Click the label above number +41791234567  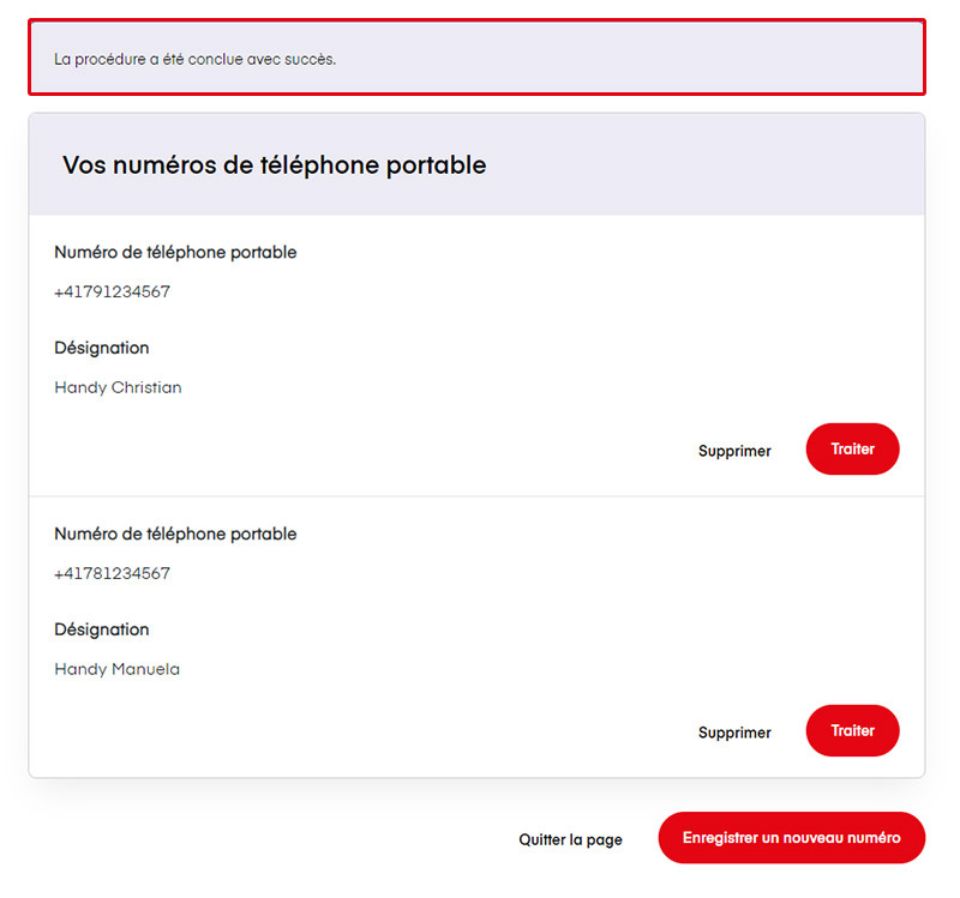tap(175, 253)
